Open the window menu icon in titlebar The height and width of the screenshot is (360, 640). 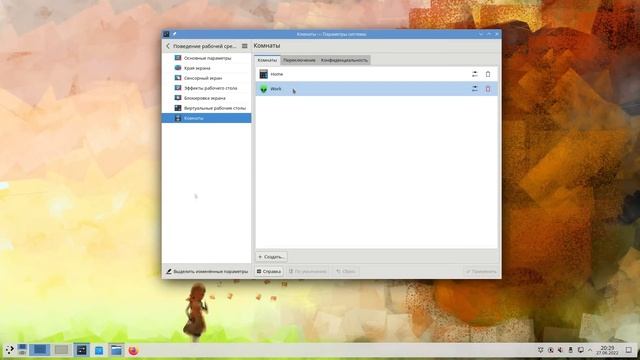tap(166, 34)
